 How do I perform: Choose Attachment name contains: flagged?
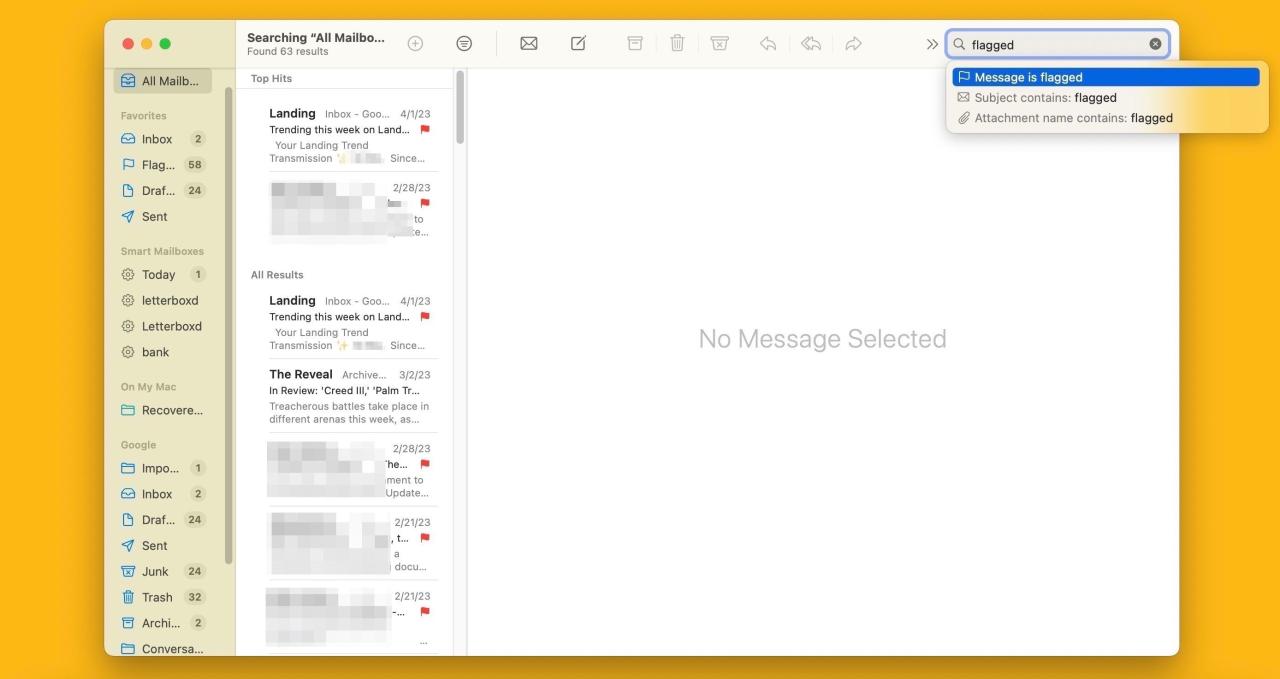[1106, 118]
